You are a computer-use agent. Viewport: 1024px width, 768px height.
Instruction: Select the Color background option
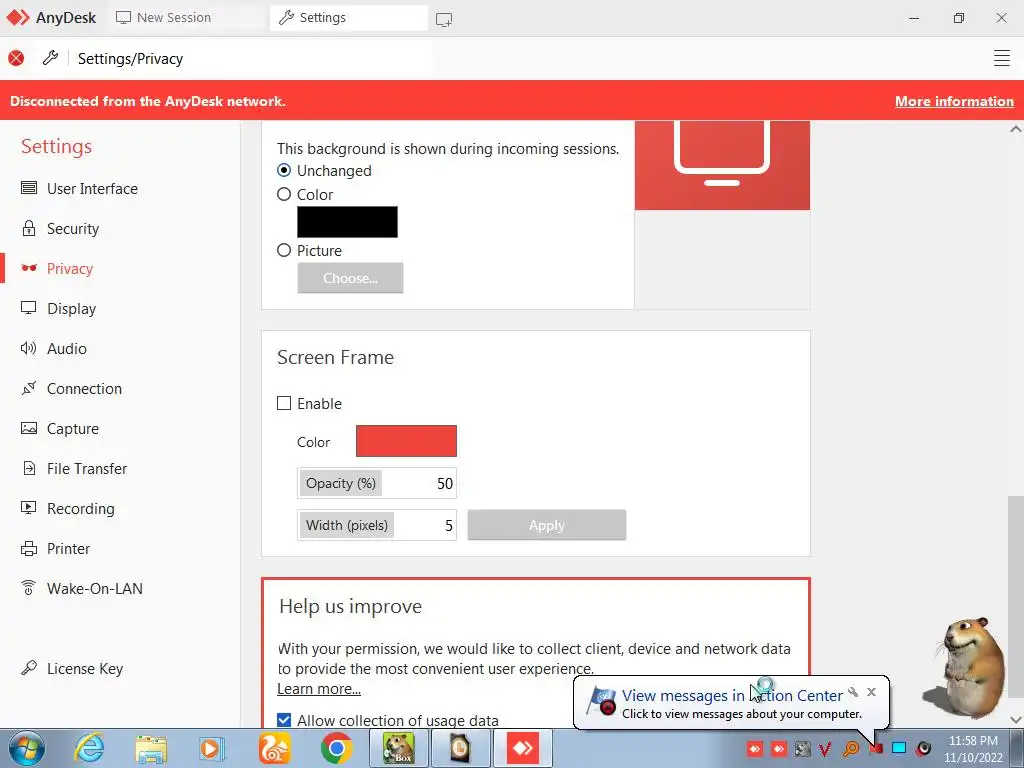284,195
